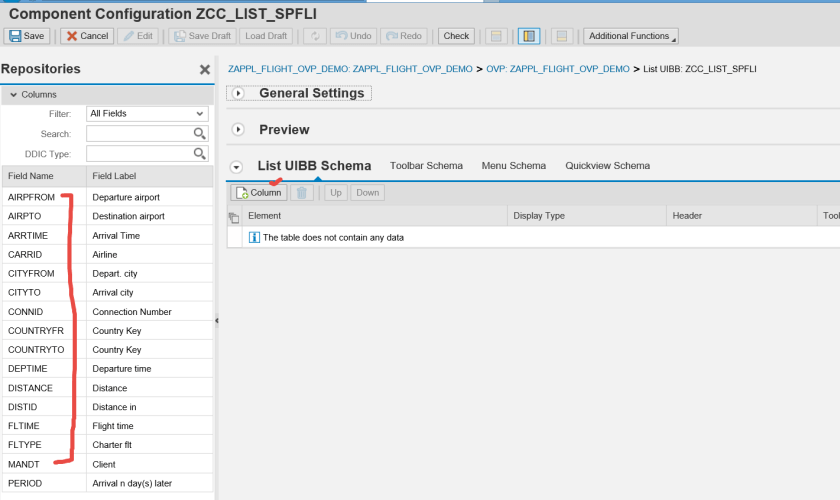Image resolution: width=840 pixels, height=500 pixels.
Task: Click the select-all icon in table corner
Action: pos(234,218)
